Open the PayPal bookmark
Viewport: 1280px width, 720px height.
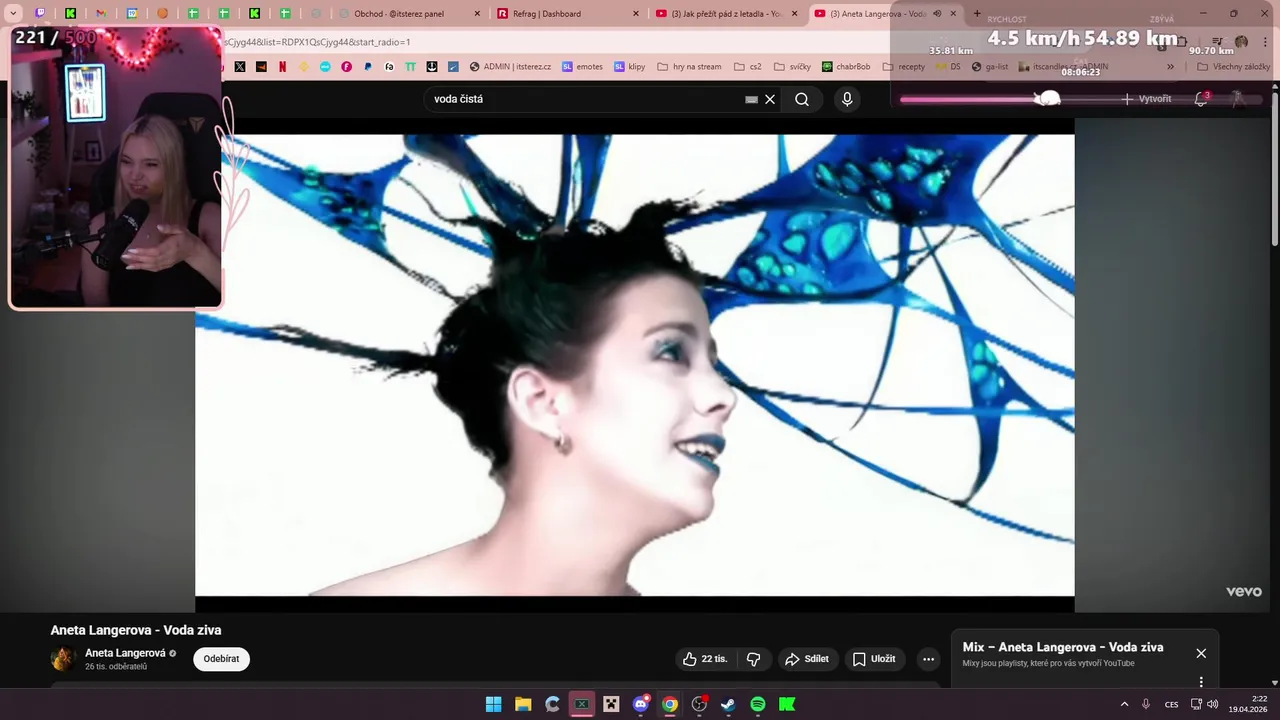[368, 67]
